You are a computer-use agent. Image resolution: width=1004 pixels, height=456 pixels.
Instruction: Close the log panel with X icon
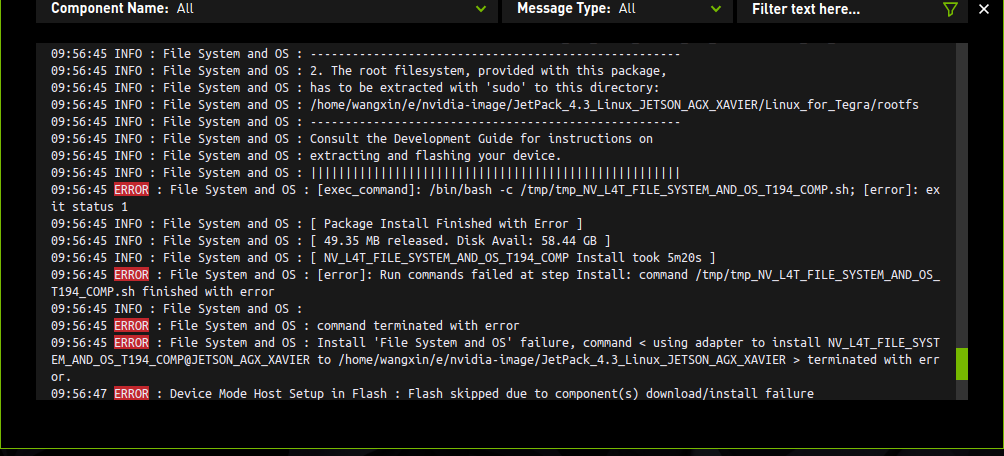[x=984, y=9]
